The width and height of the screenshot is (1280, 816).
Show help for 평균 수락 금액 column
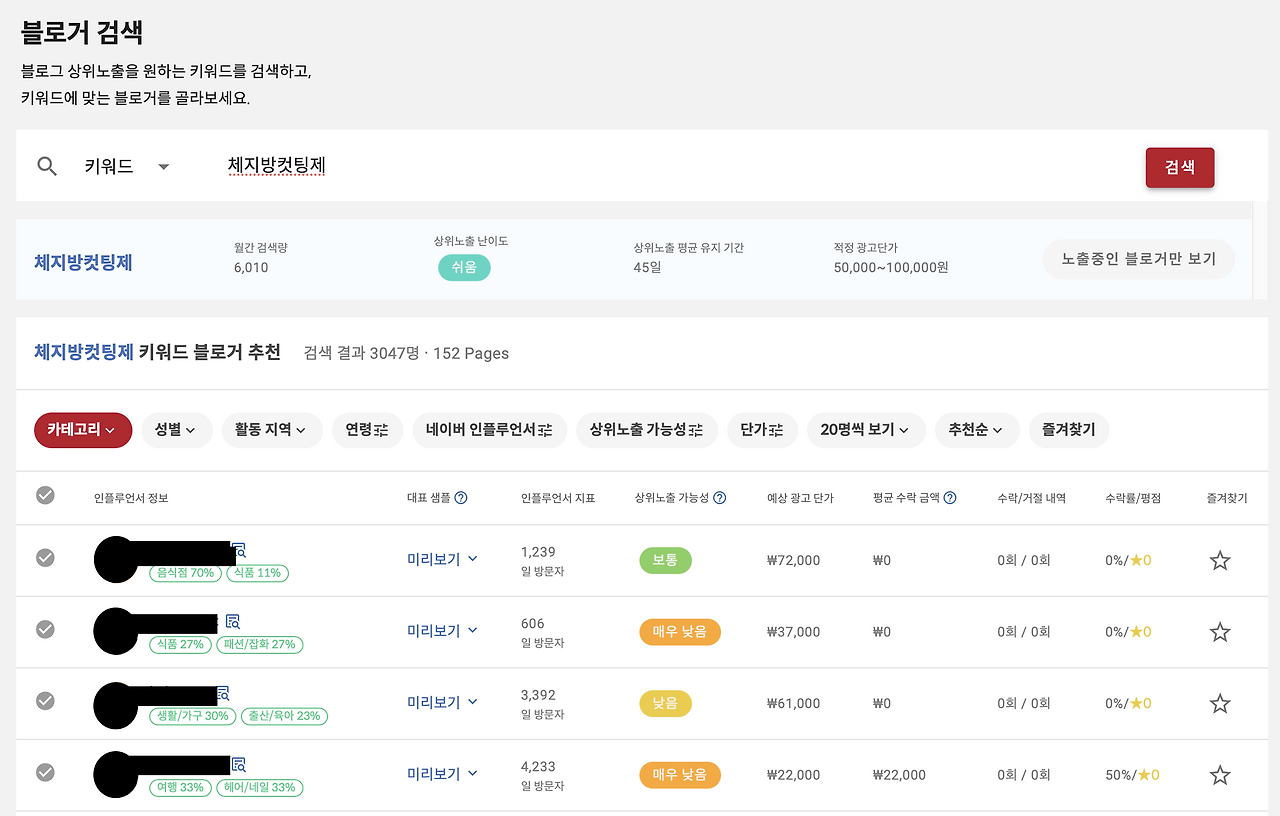point(950,498)
